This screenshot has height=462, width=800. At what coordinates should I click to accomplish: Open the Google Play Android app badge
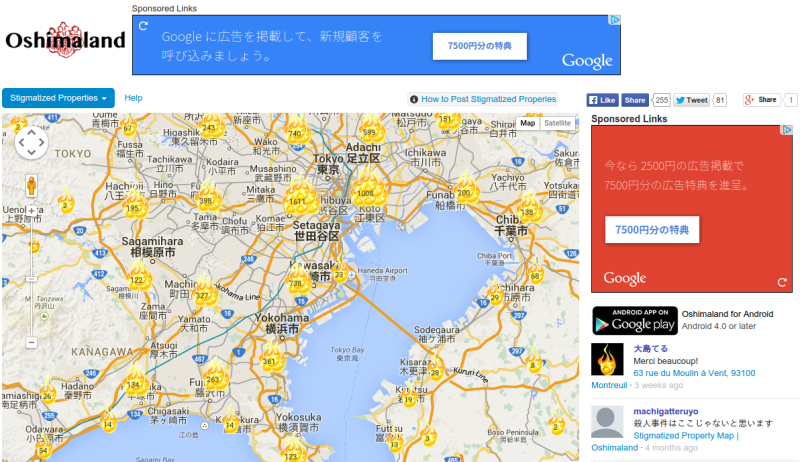[635, 320]
